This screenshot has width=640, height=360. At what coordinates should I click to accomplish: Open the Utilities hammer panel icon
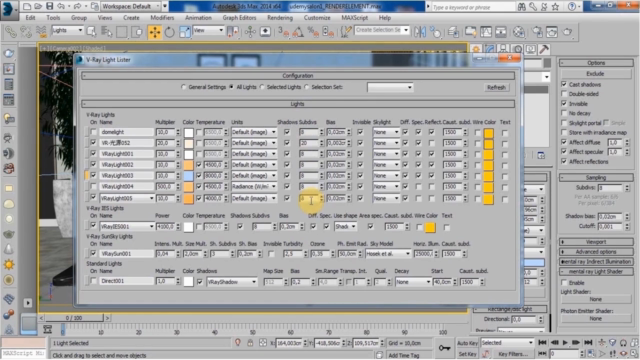pyautogui.click(x=544, y=49)
